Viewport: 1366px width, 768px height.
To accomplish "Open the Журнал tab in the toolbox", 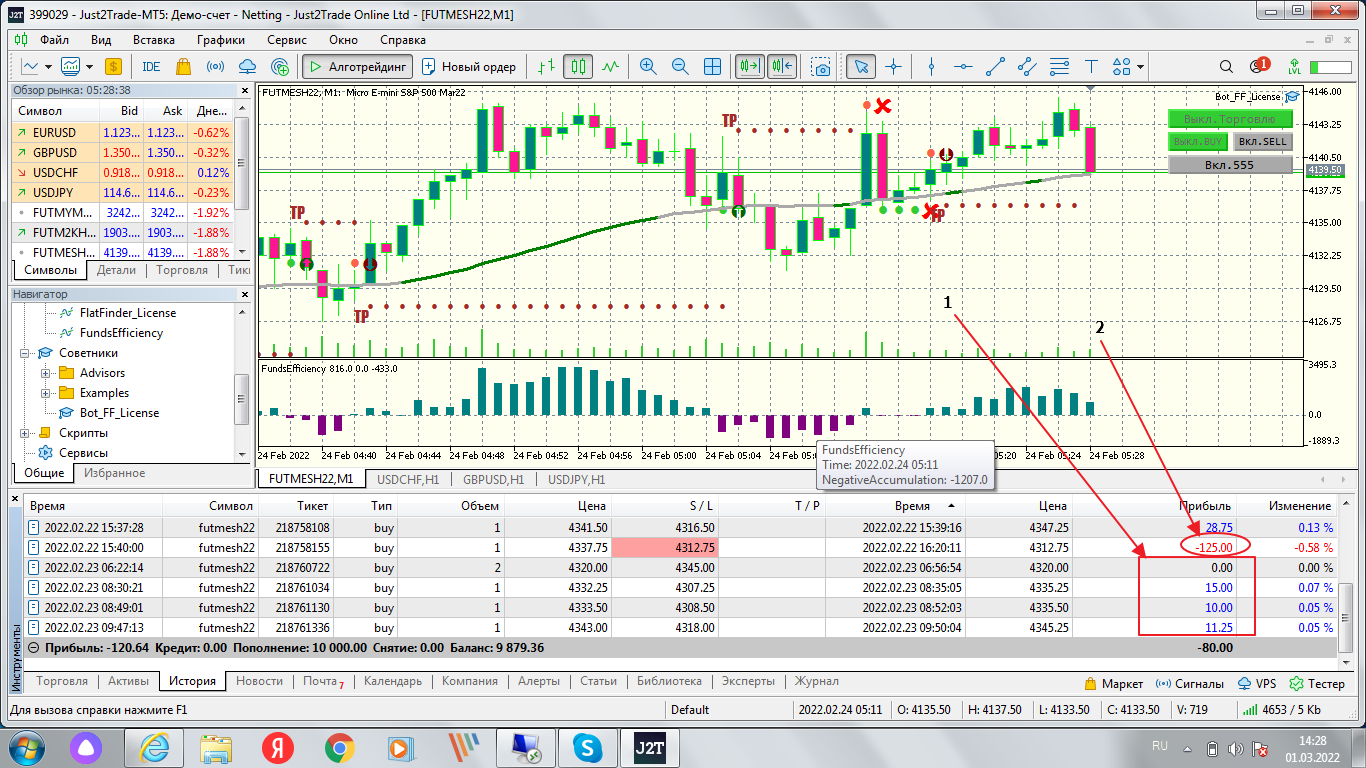I will pos(816,682).
